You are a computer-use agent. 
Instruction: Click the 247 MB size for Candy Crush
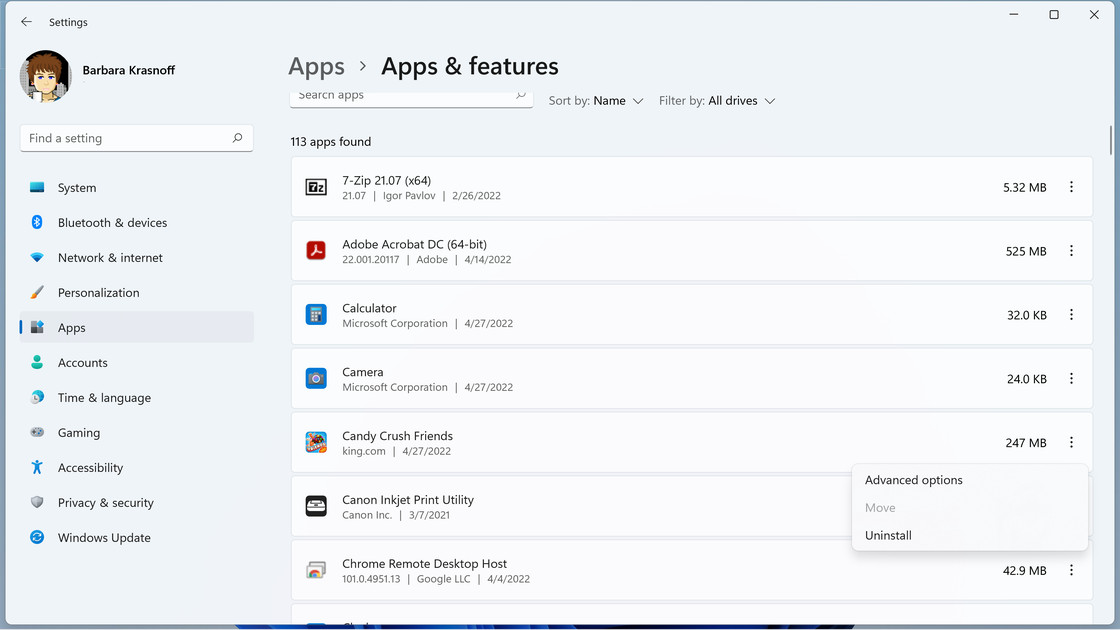pyautogui.click(x=1026, y=443)
